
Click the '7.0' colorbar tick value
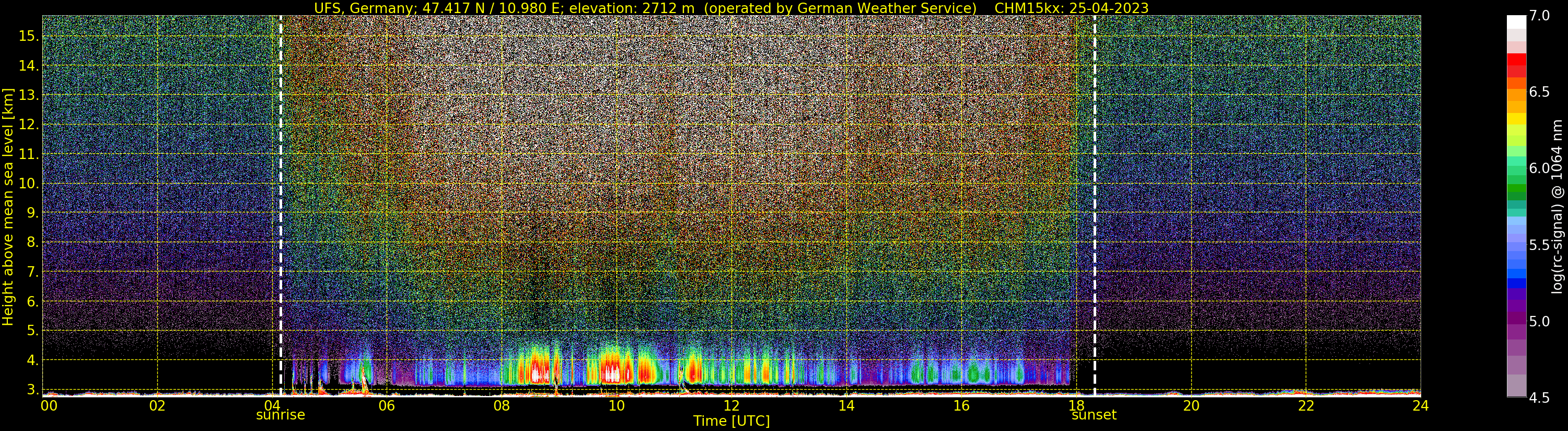pos(1539,16)
